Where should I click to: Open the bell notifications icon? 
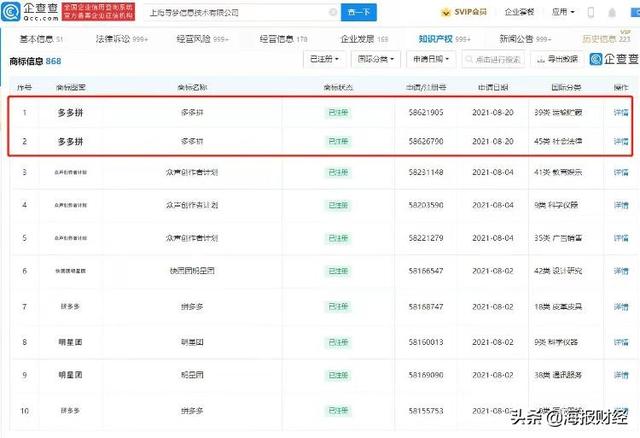click(612, 13)
